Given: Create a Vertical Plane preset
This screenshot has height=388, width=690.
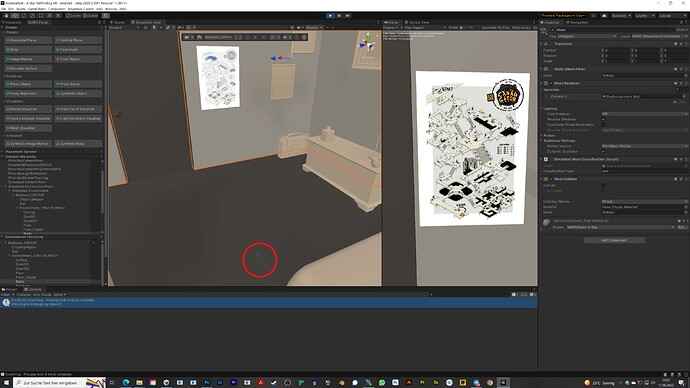Looking at the screenshot, I should (x=78, y=40).
